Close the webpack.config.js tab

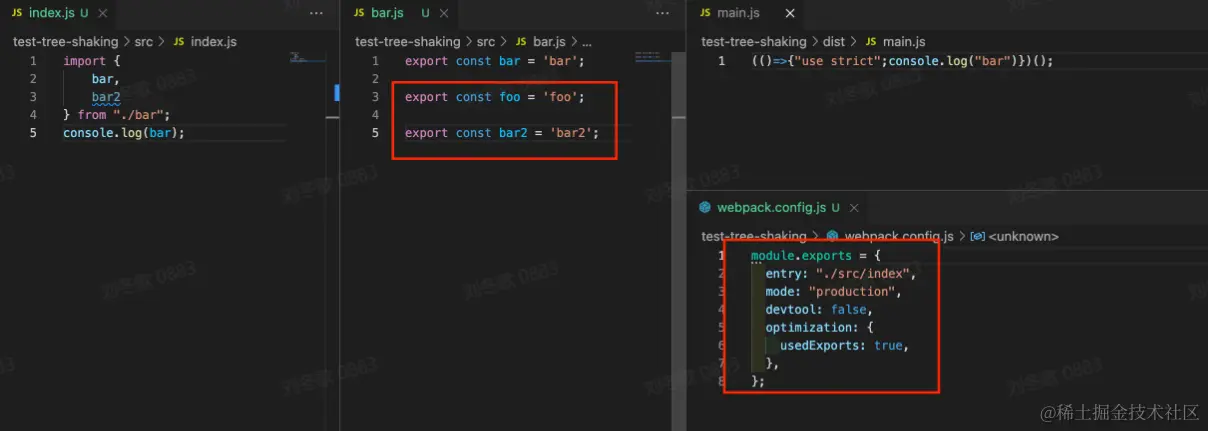click(853, 207)
